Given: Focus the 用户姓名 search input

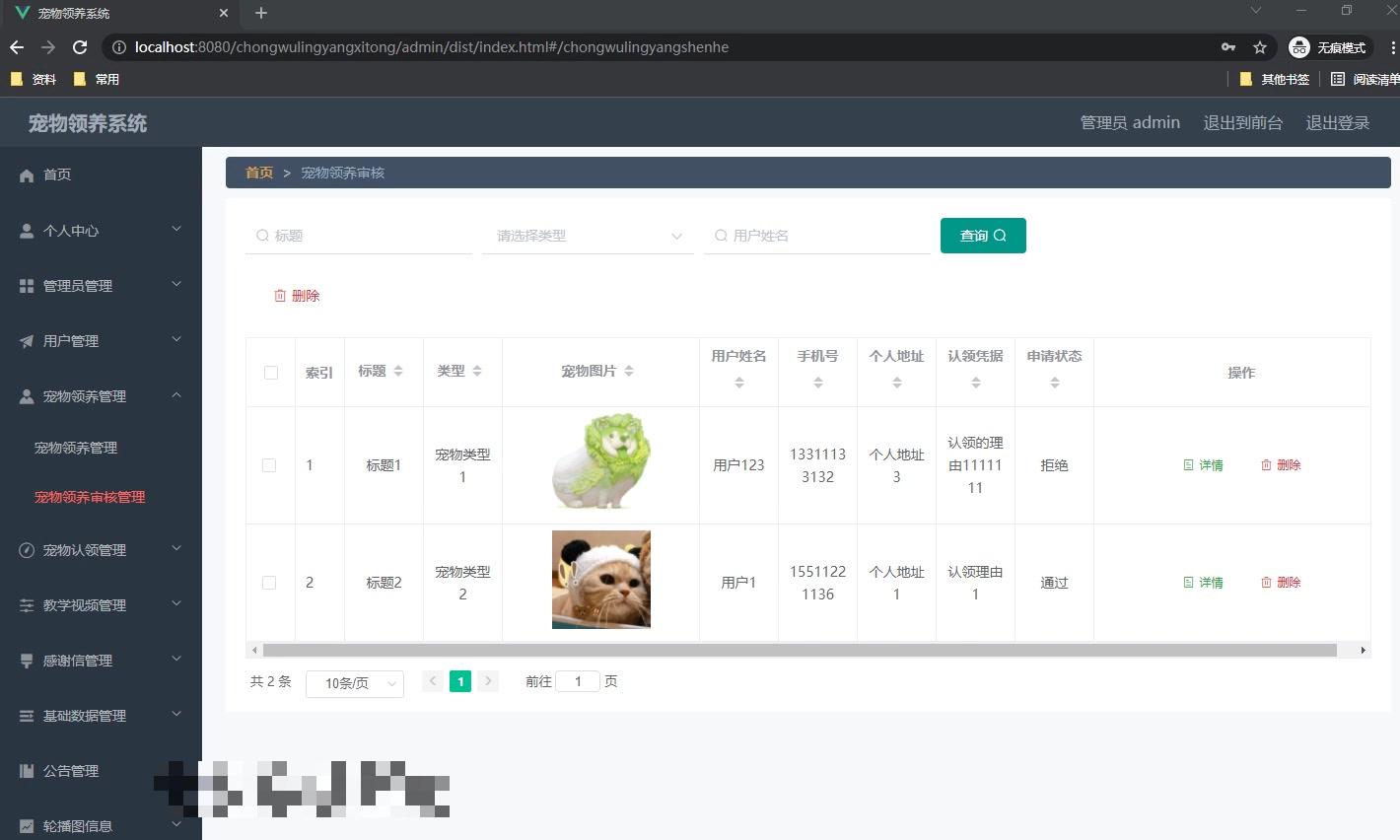Looking at the screenshot, I should [817, 236].
